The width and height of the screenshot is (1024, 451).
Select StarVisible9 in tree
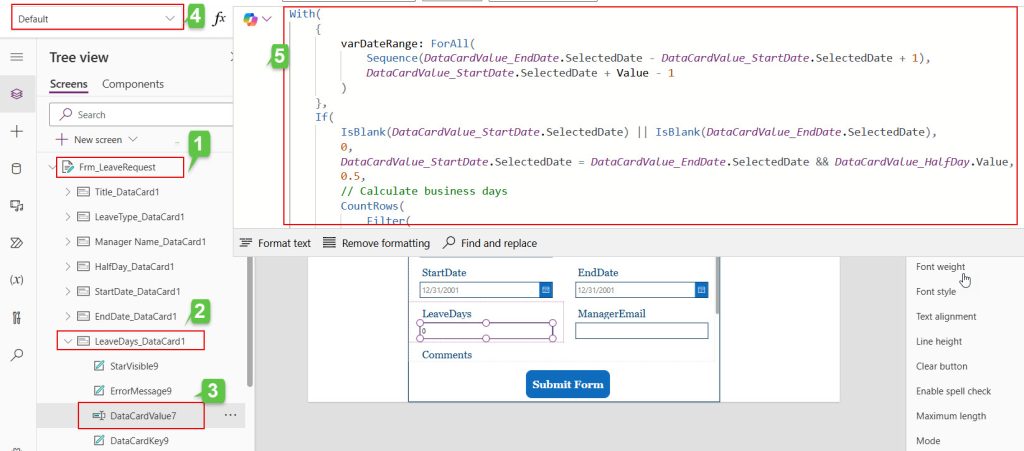pyautogui.click(x=134, y=365)
